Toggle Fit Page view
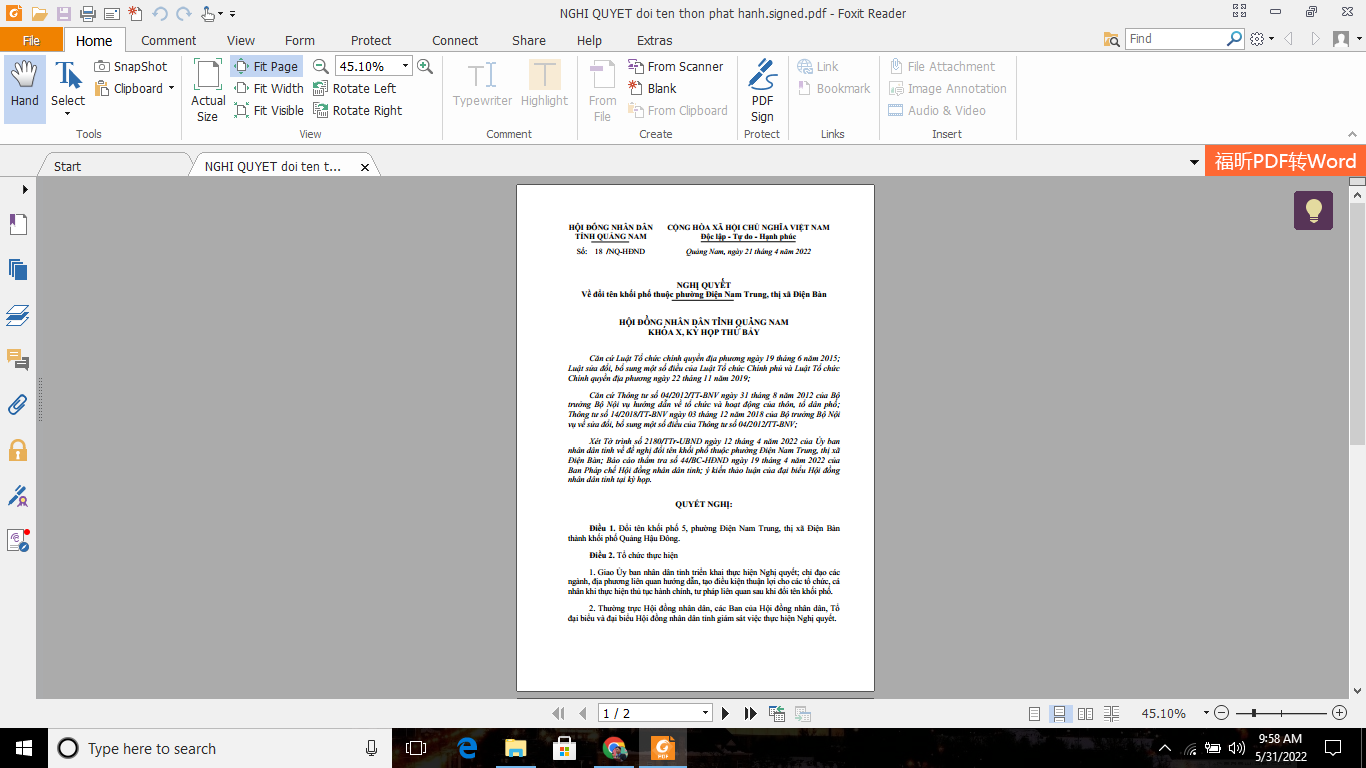The width and height of the screenshot is (1366, 768). click(x=267, y=66)
